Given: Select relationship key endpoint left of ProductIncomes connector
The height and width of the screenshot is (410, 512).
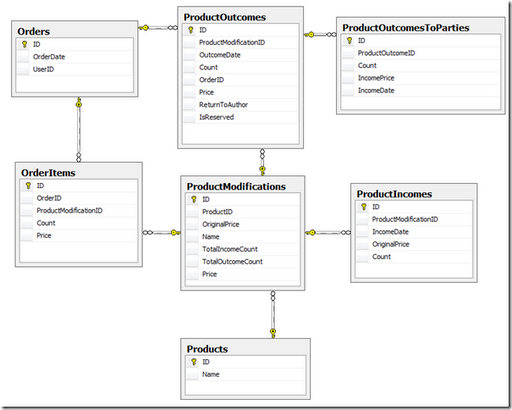Looking at the screenshot, I should point(310,232).
